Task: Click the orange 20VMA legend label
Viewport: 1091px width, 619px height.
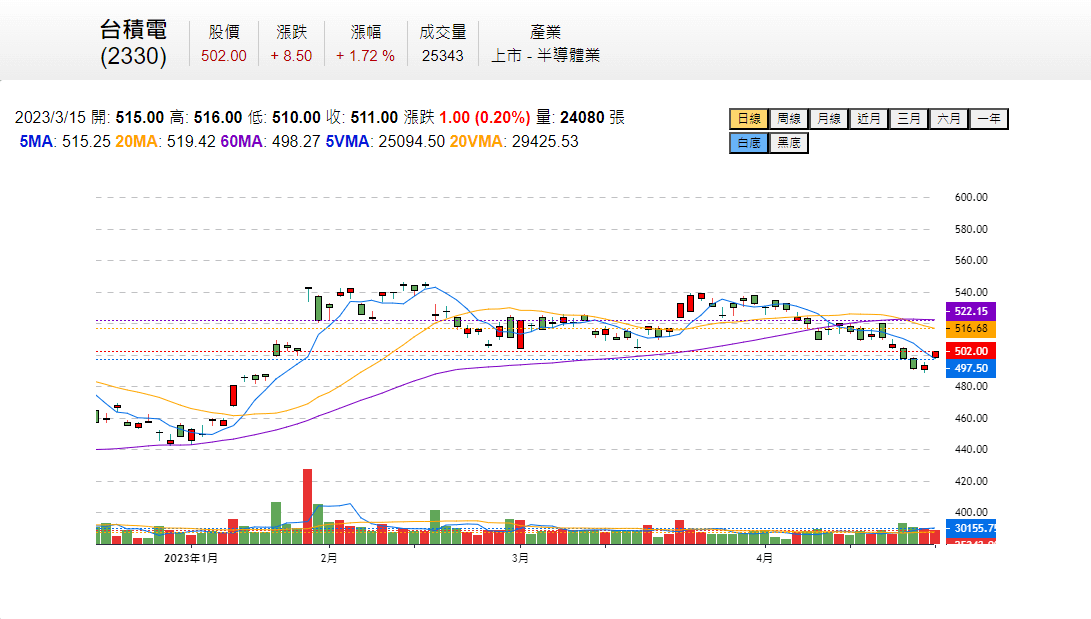Action: [x=476, y=142]
